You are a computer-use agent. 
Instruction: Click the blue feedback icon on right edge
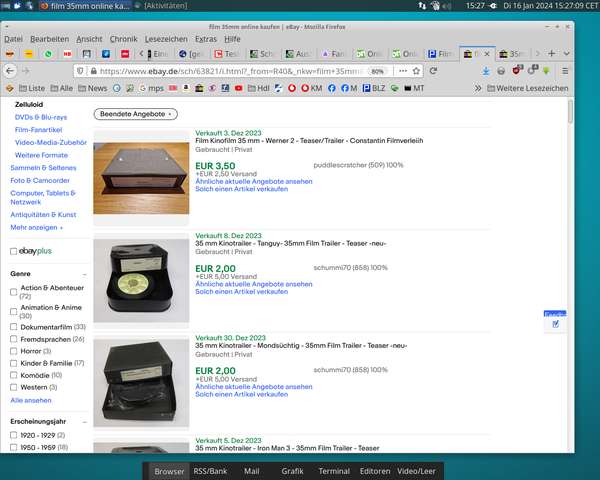coord(555,324)
